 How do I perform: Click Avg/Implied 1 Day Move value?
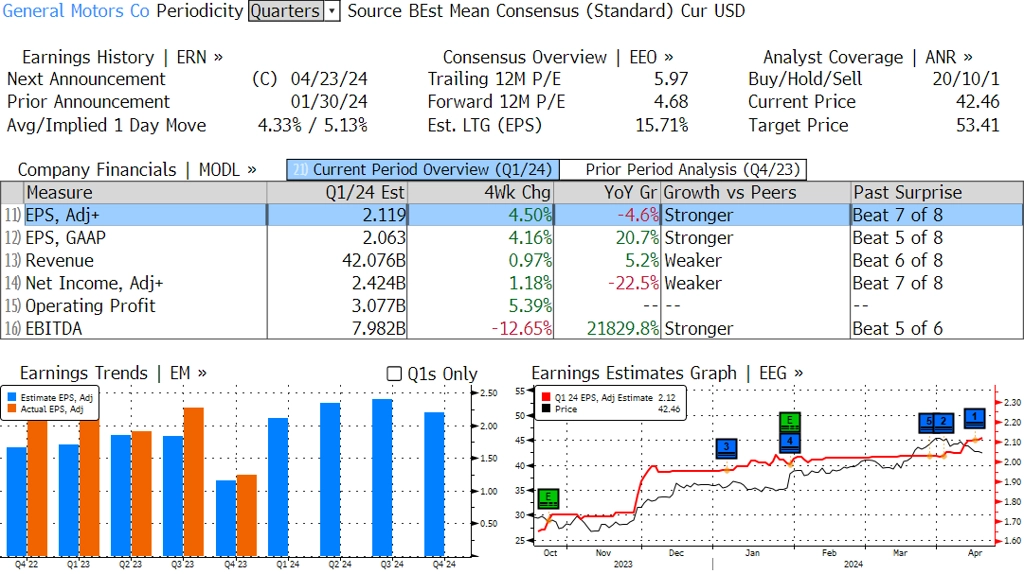(x=313, y=125)
